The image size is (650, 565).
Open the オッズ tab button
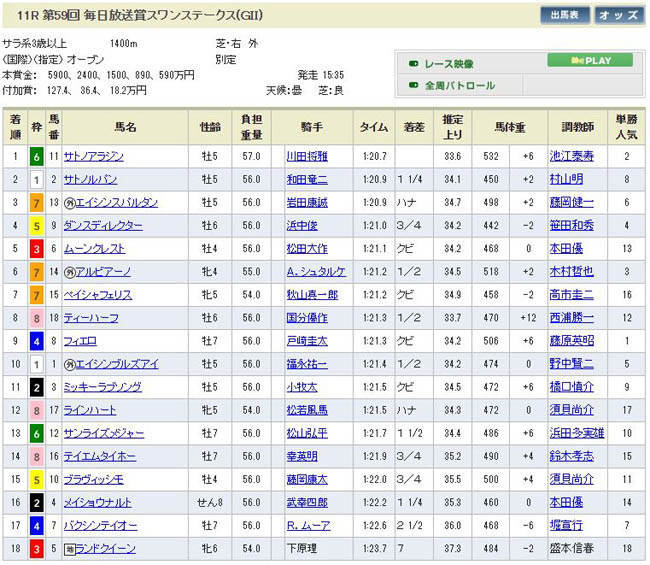coord(619,15)
